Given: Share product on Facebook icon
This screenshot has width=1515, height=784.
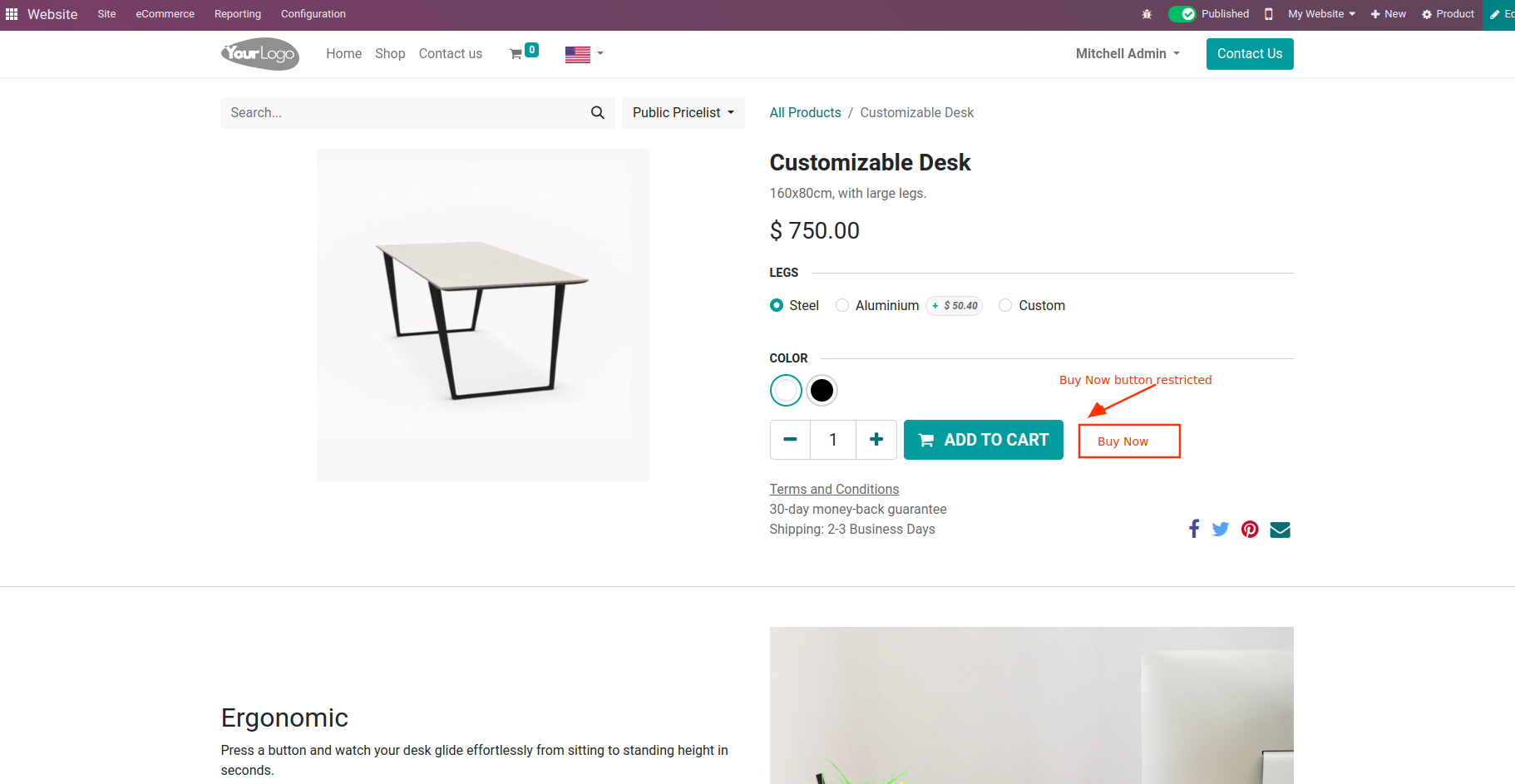Looking at the screenshot, I should pos(1194,529).
